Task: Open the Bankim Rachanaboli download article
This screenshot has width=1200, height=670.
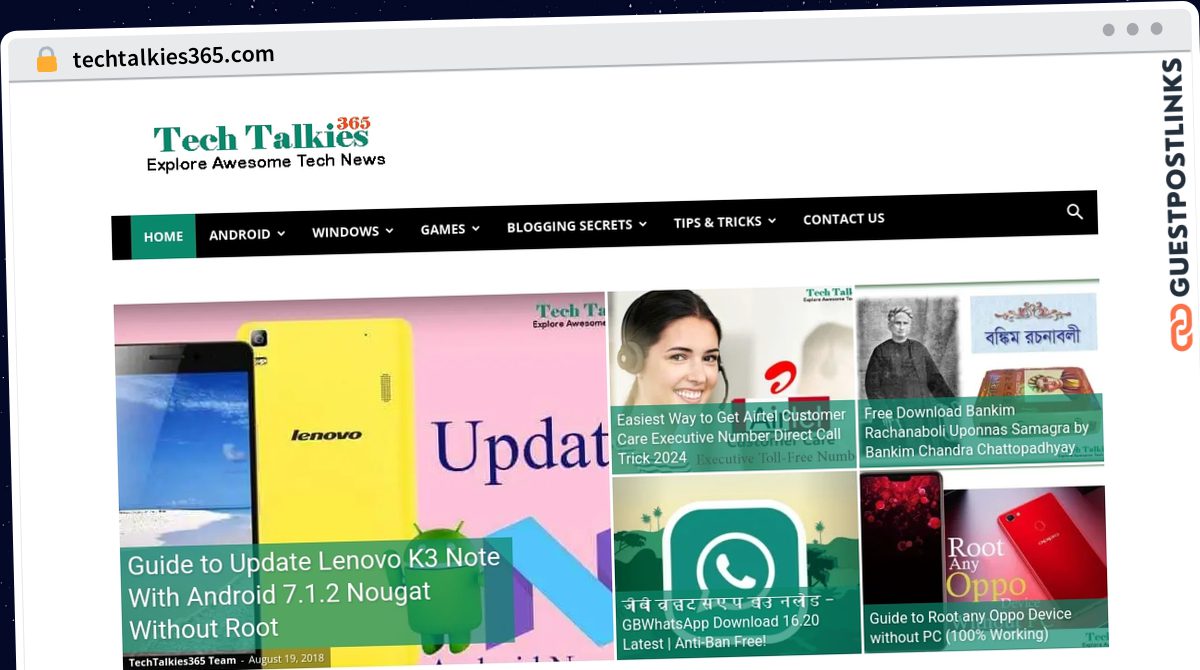Action: (x=977, y=431)
